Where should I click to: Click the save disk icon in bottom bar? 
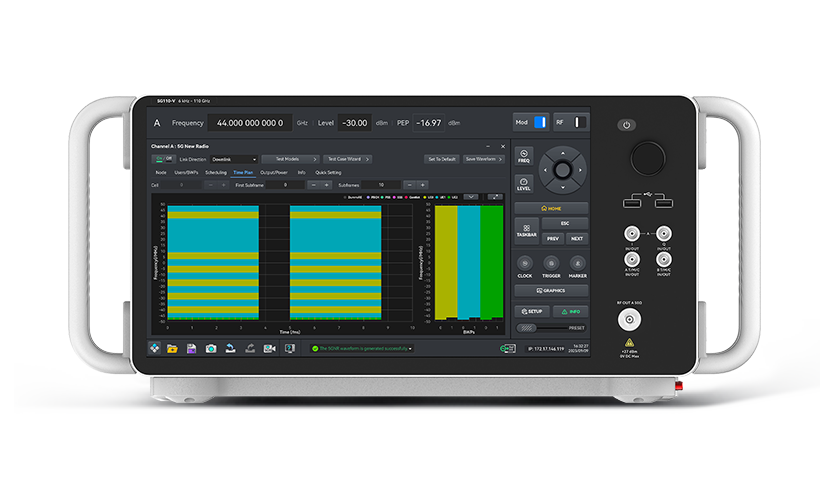[x=191, y=348]
